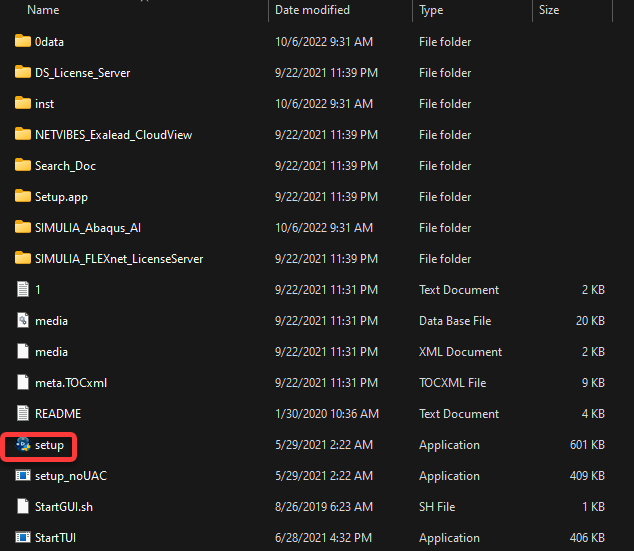Click the StartGUI.sh file icon
This screenshot has width=634, height=551.
(x=23, y=507)
